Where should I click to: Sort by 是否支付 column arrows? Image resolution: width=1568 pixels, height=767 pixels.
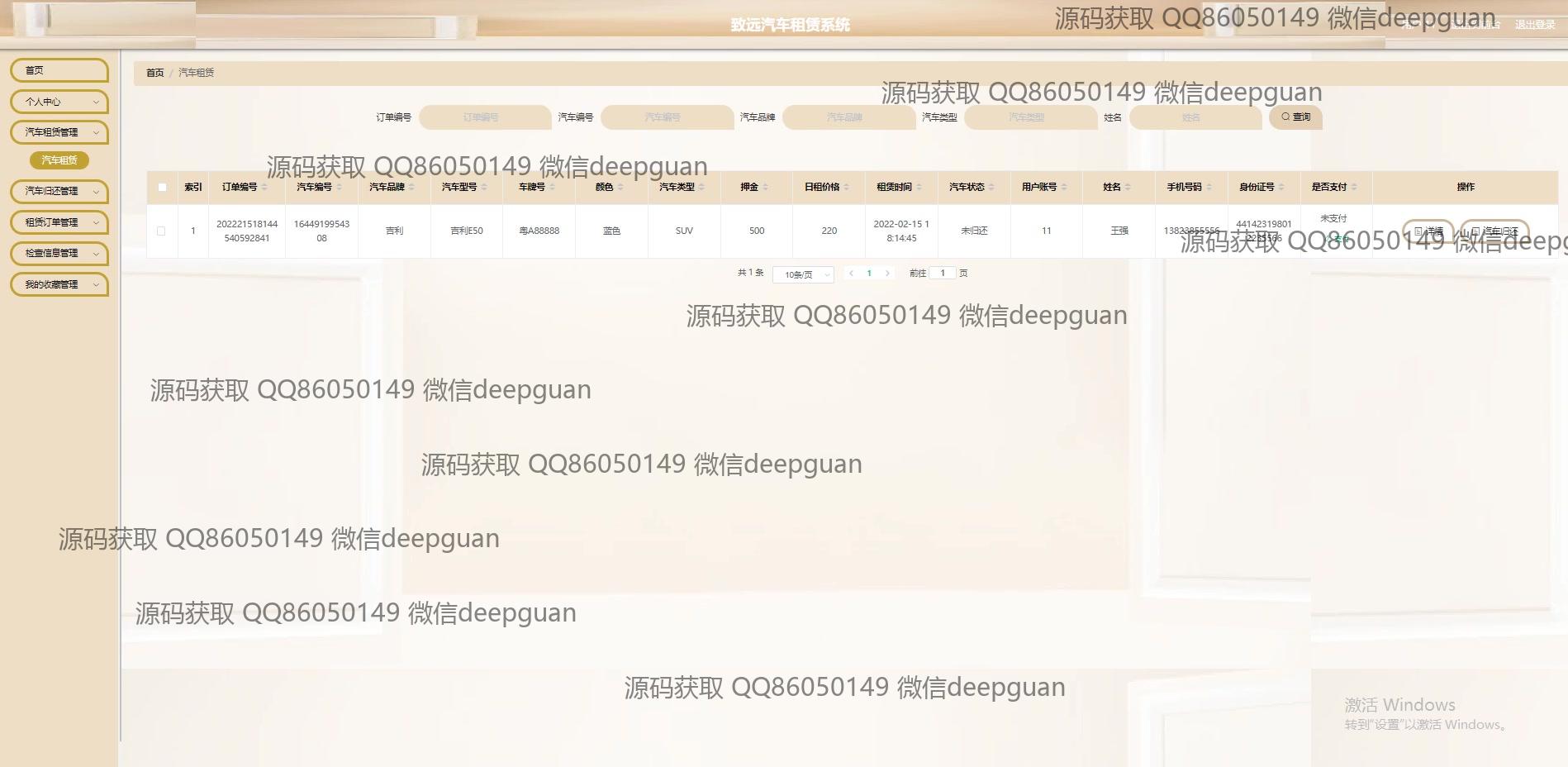click(1354, 188)
